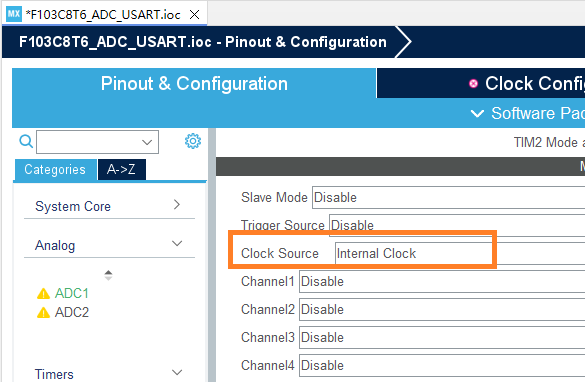585x382 pixels.
Task: Select the Categories tab
Action: (55, 169)
